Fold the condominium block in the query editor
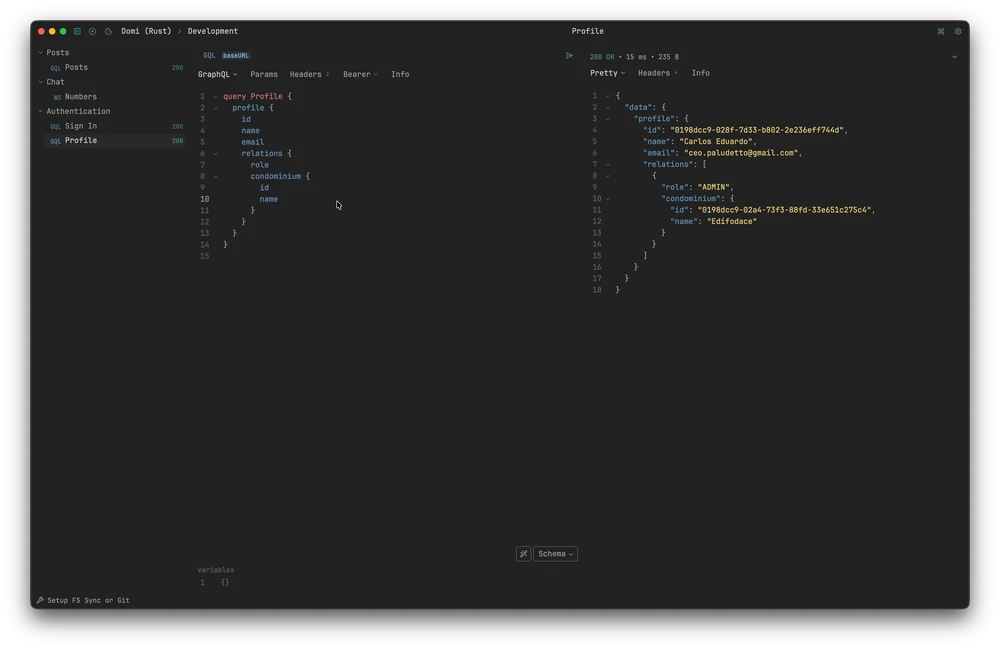The width and height of the screenshot is (1000, 649). (x=216, y=177)
